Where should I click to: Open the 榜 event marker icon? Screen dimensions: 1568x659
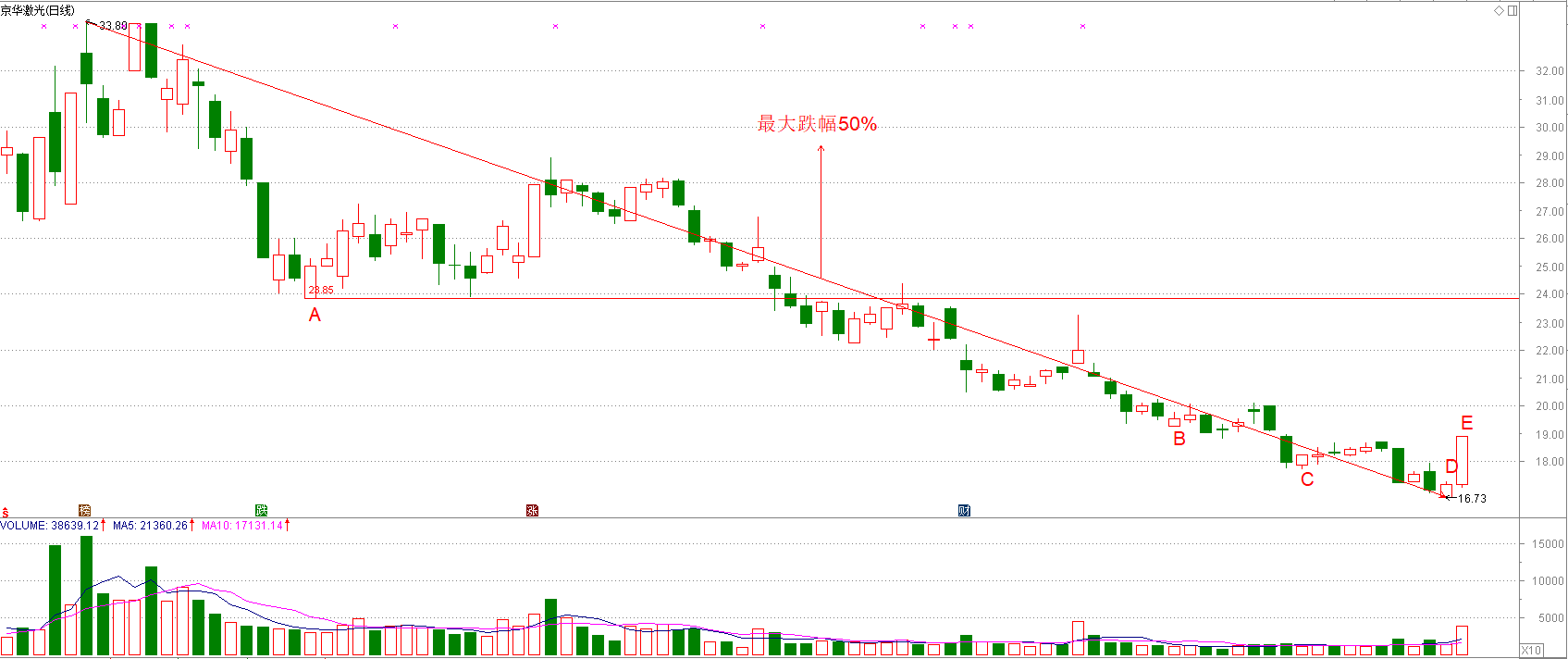point(85,511)
